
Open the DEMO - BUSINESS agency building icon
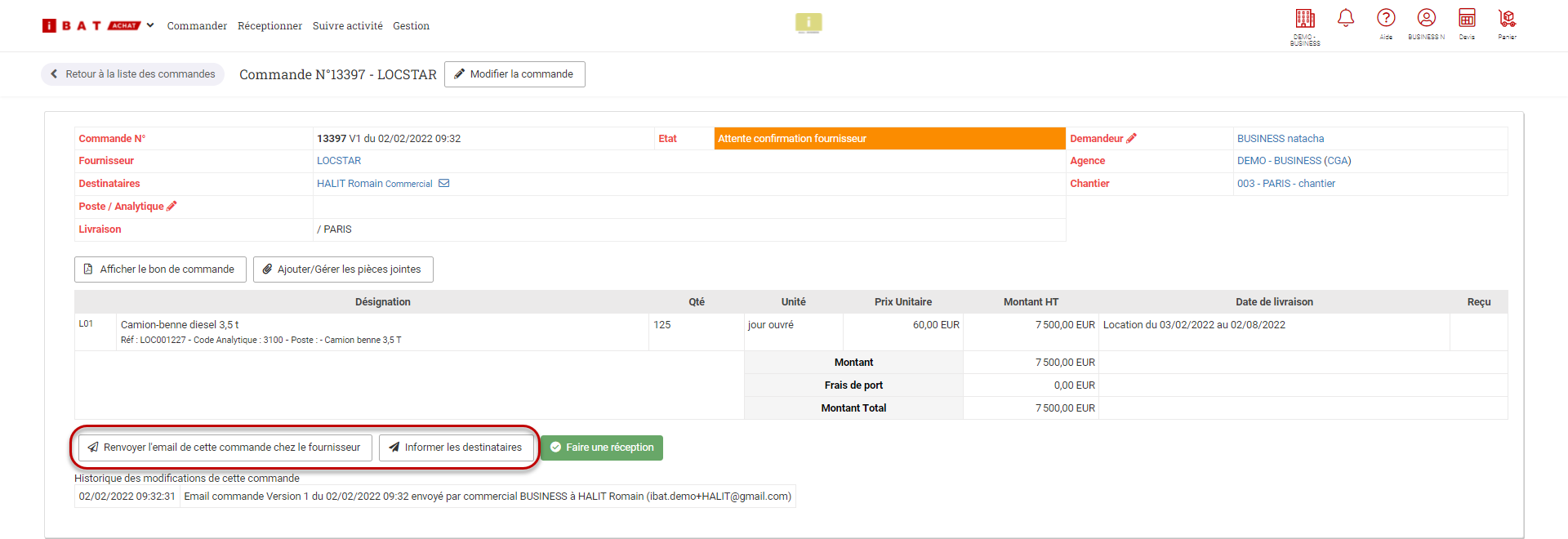1304,19
